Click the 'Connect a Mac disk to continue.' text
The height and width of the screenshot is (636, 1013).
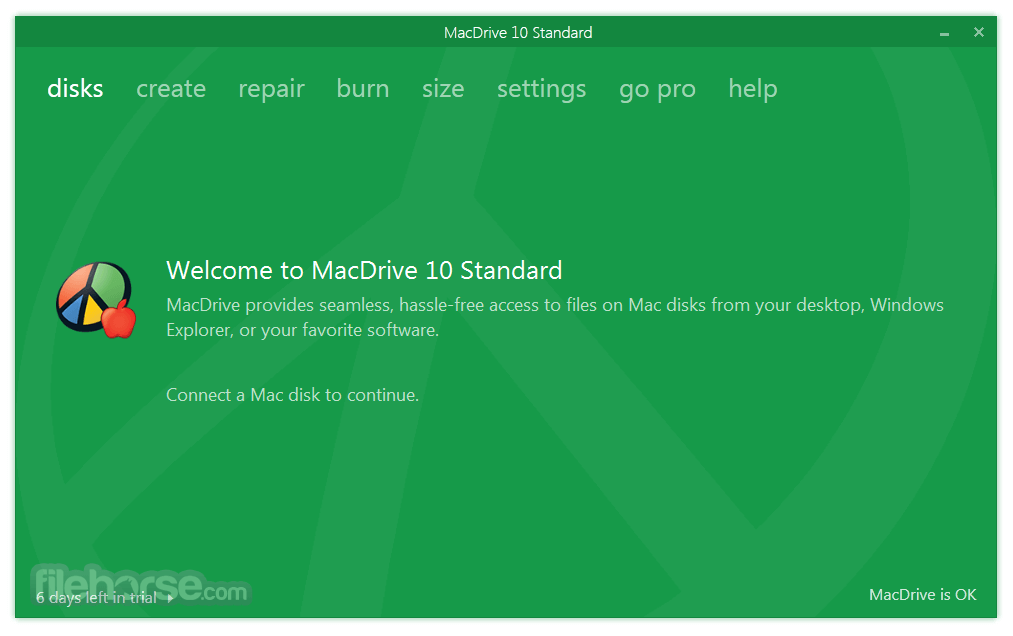coord(293,395)
